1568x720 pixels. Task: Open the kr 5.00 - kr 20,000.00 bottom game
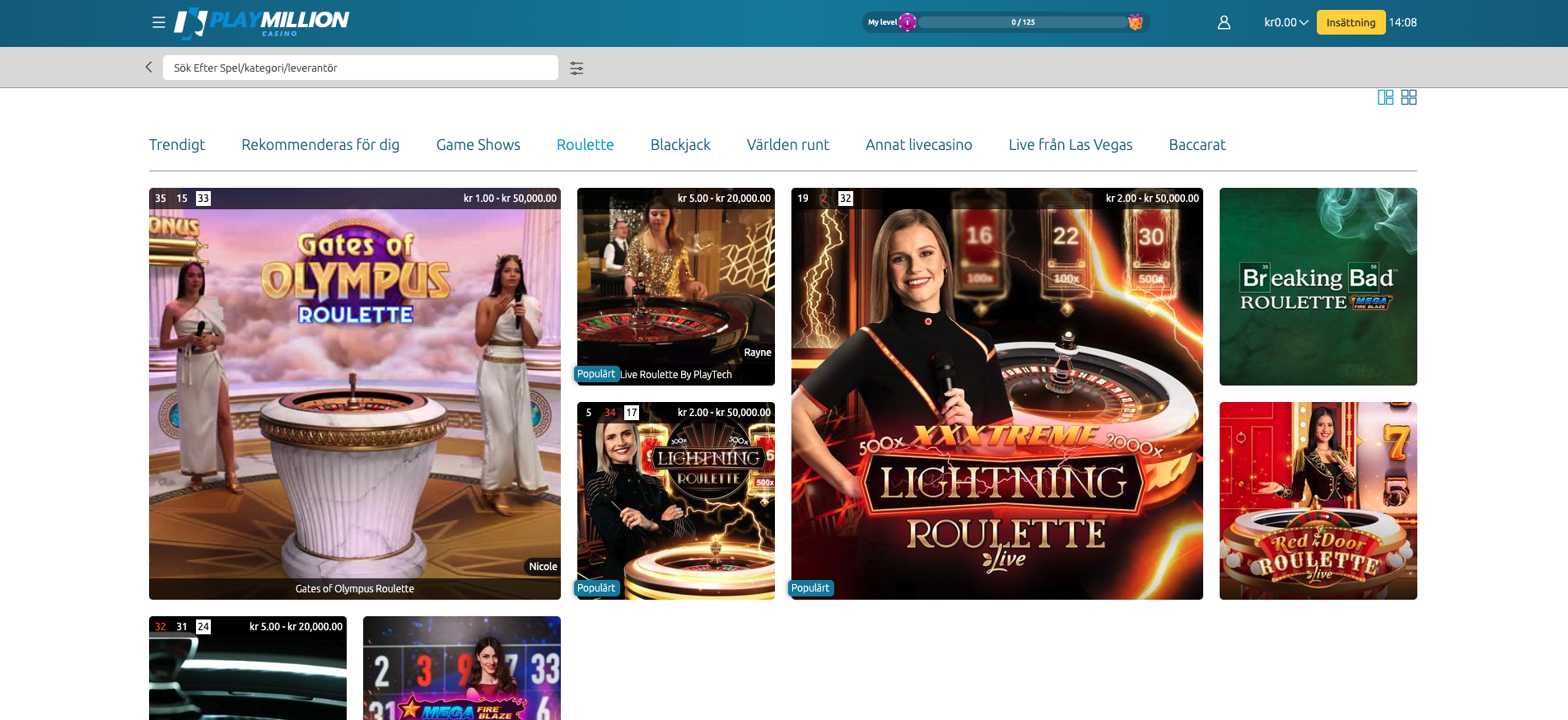pyautogui.click(x=248, y=668)
